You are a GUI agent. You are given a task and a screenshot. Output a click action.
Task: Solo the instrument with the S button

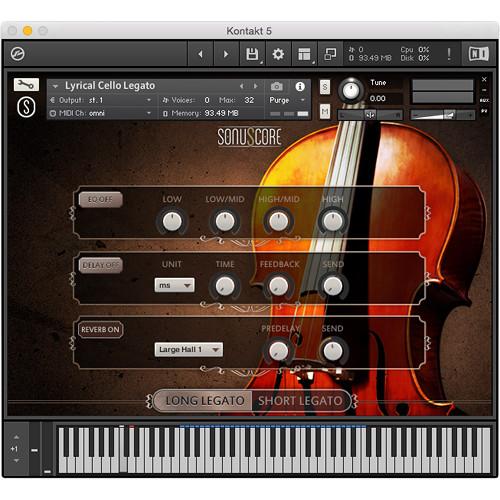(x=325, y=87)
